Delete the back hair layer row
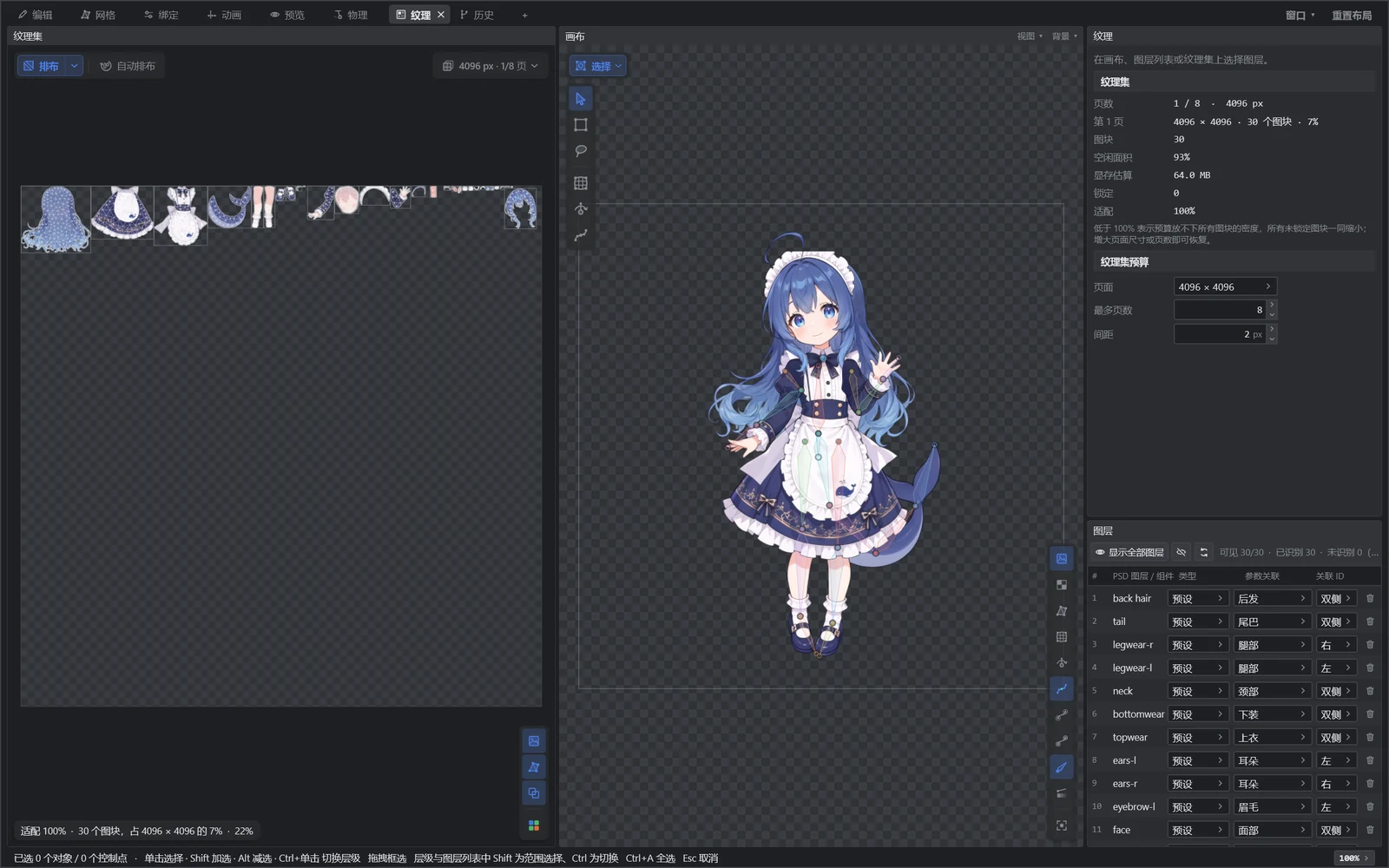 pyautogui.click(x=1370, y=598)
